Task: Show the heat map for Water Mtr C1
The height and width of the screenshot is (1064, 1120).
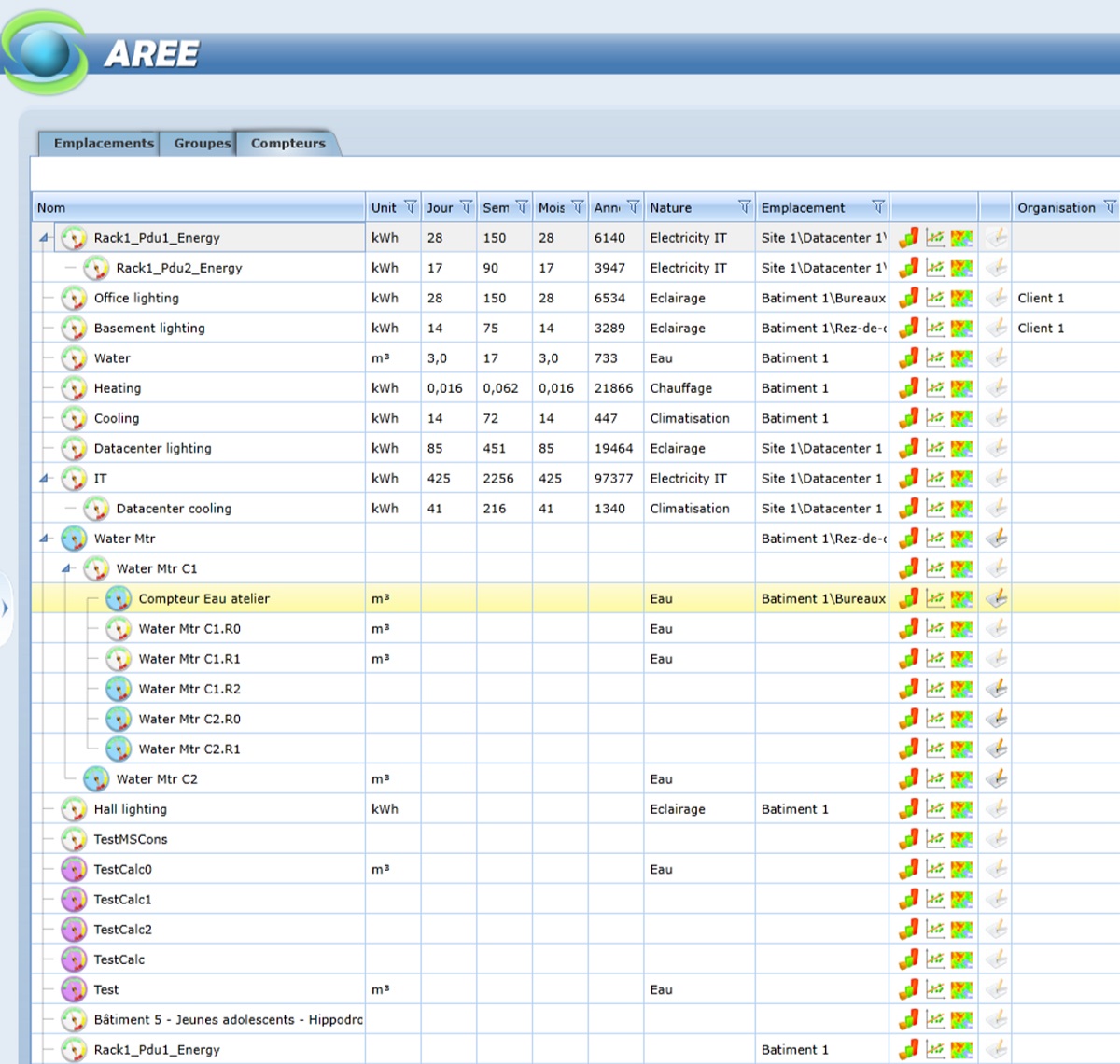Action: (x=961, y=568)
